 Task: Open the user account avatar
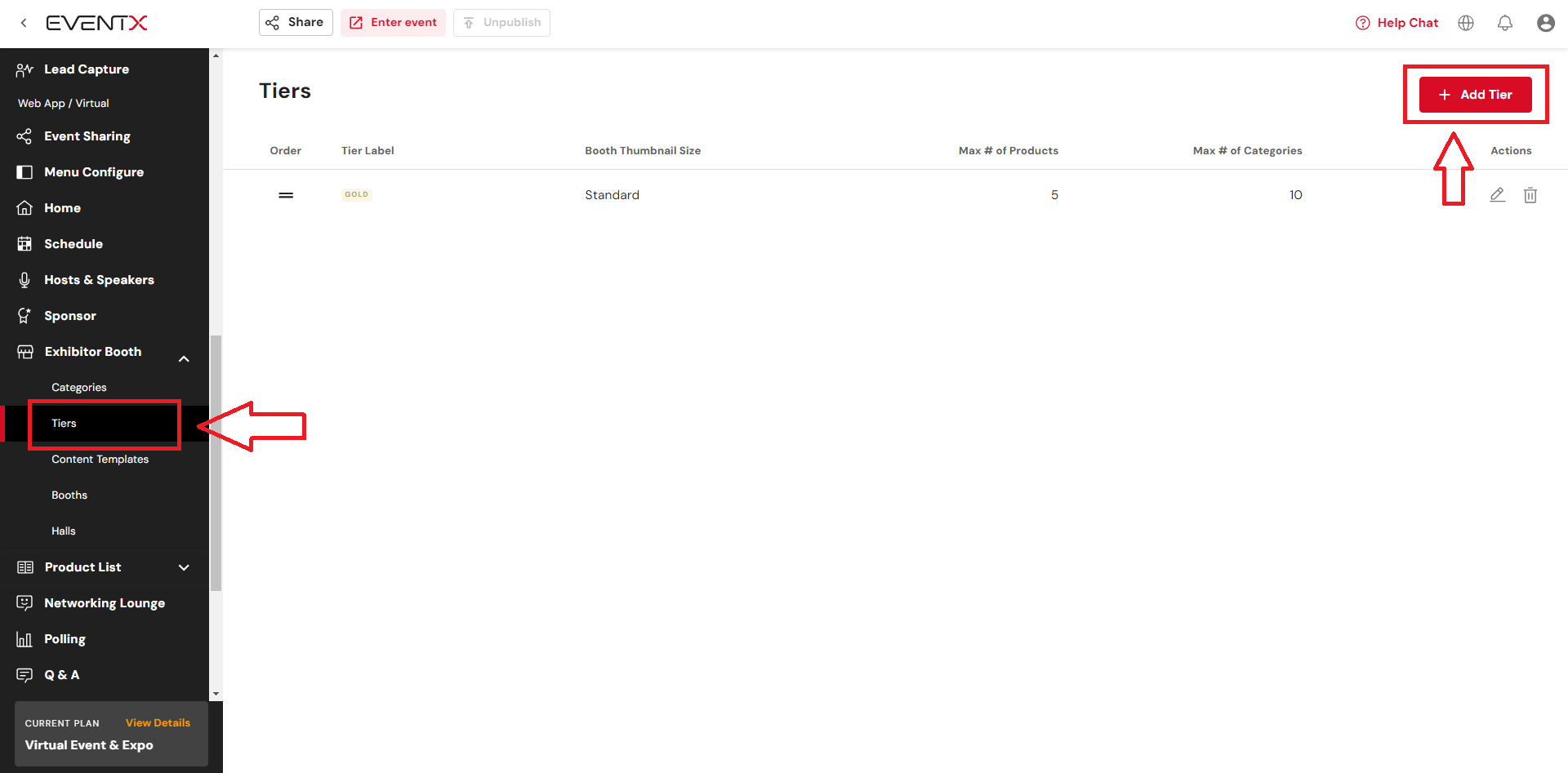pyautogui.click(x=1546, y=23)
